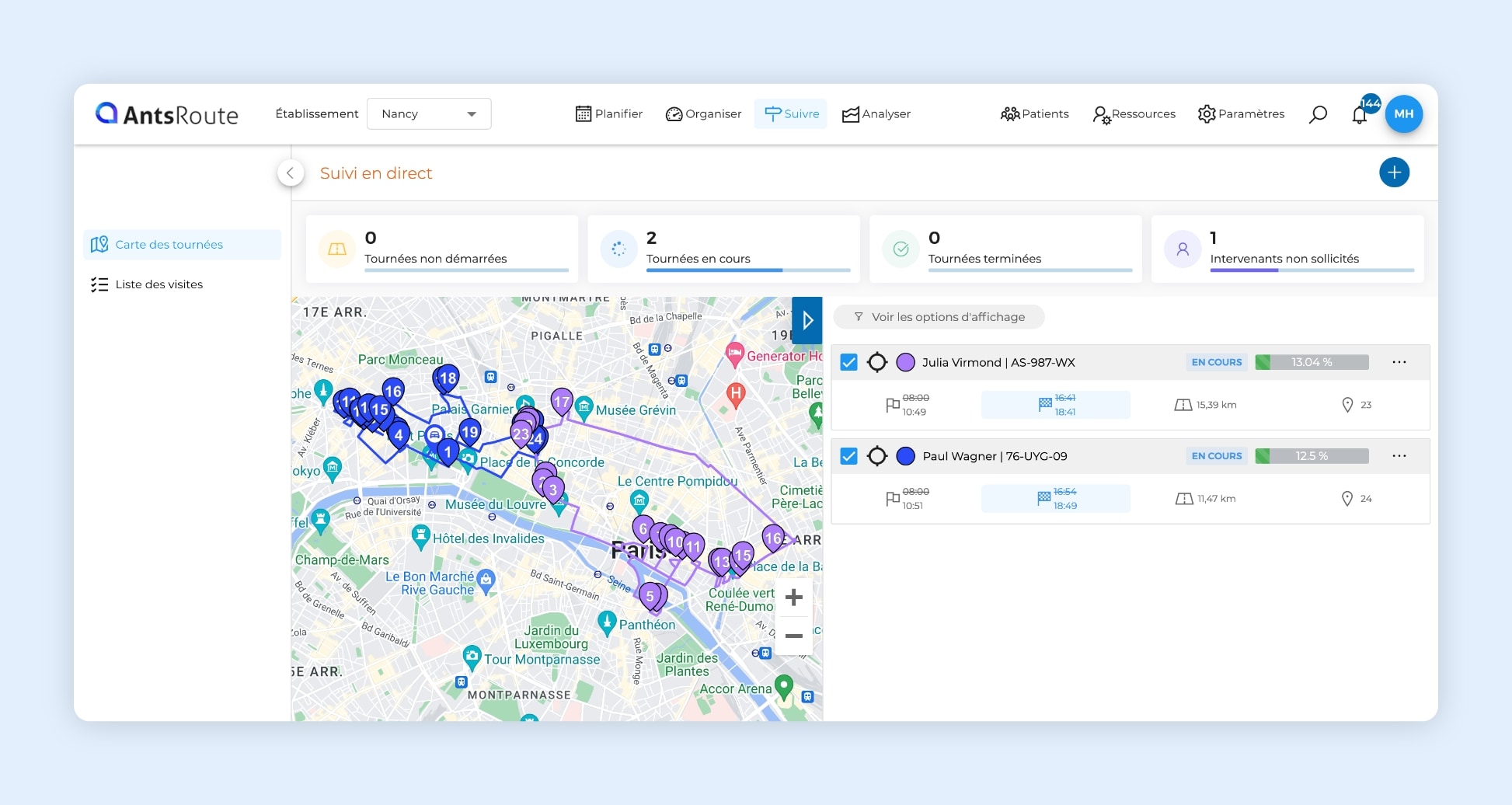Open the three-dot menu for Julia Virmond

[1400, 361]
